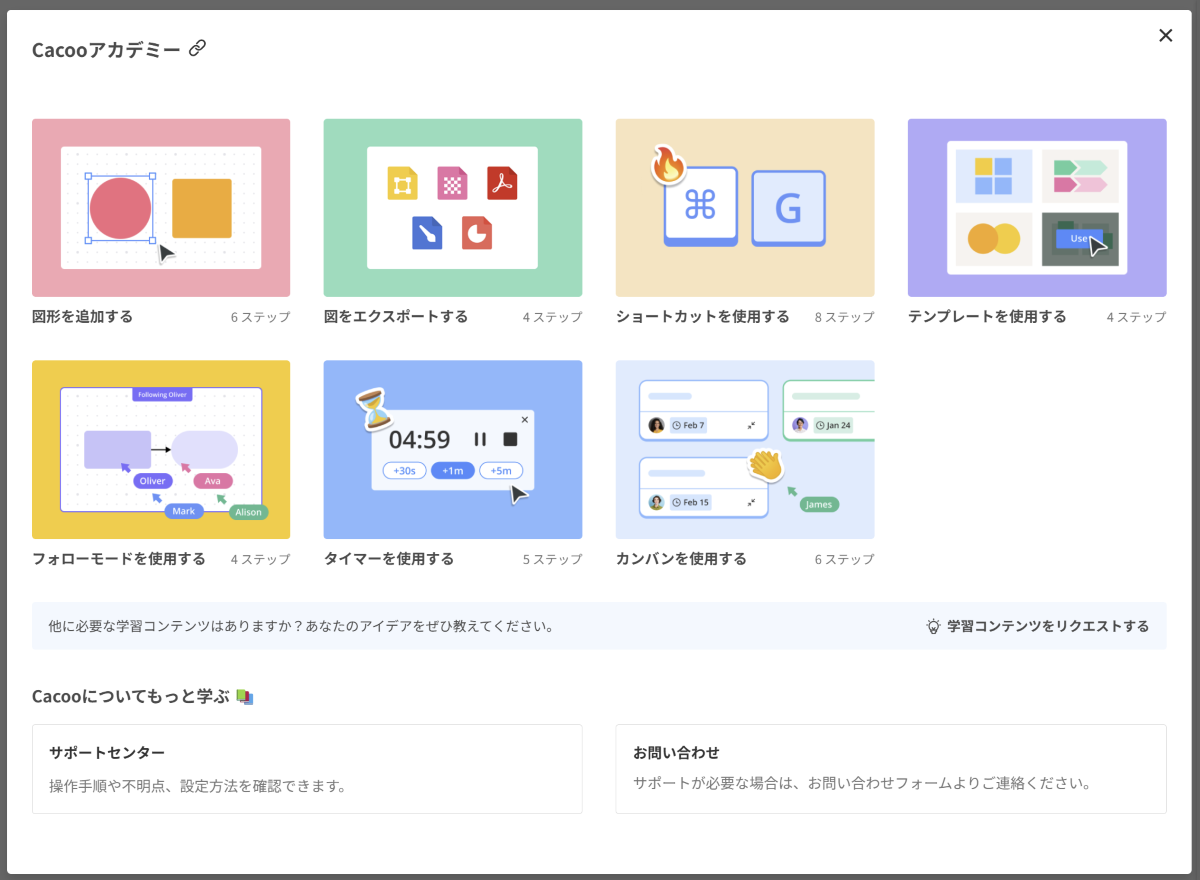The image size is (1200, 880).
Task: Select the ショートカットを使用する title text
Action: [702, 317]
